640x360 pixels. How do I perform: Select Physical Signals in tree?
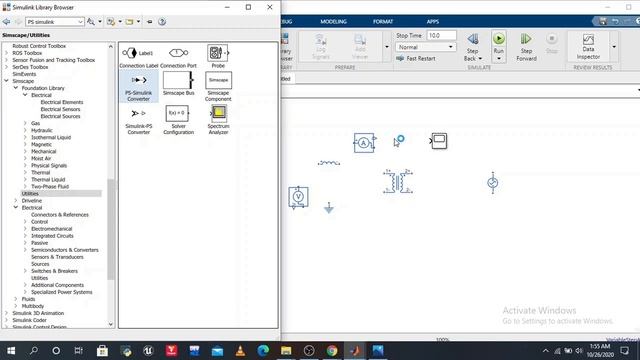(49, 165)
